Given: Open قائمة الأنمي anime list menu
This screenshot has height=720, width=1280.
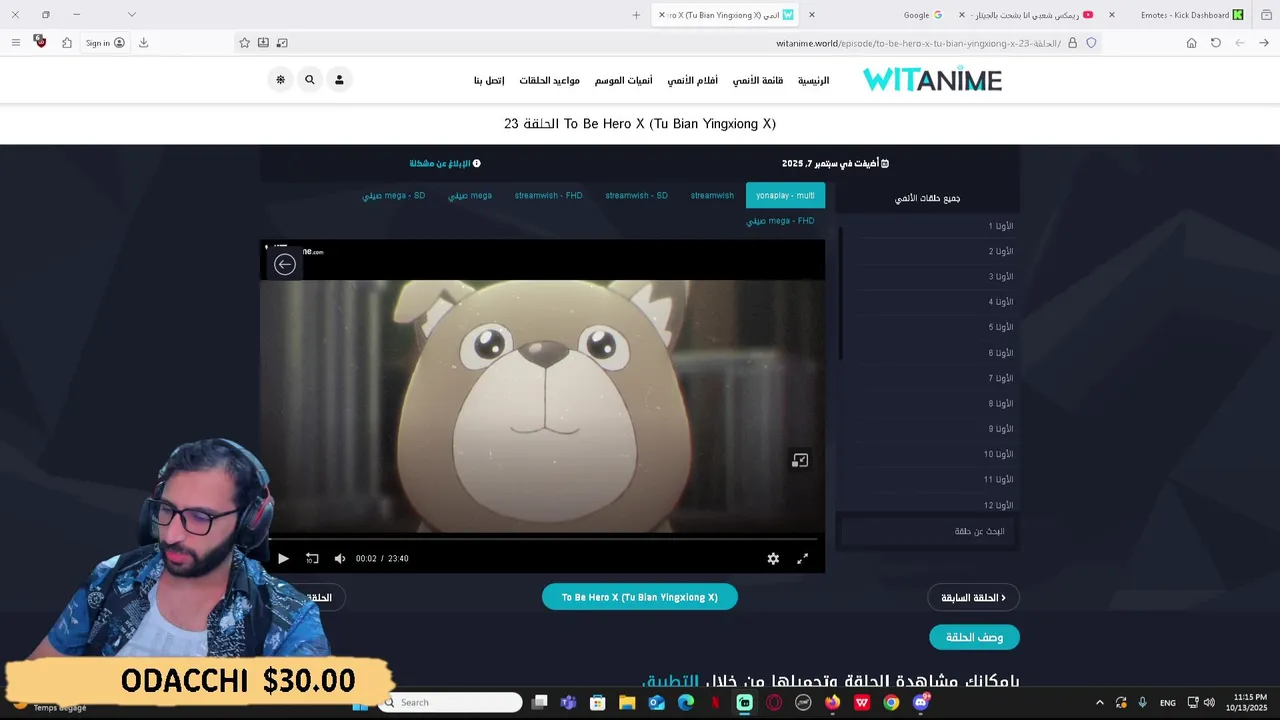Looking at the screenshot, I should click(x=757, y=80).
